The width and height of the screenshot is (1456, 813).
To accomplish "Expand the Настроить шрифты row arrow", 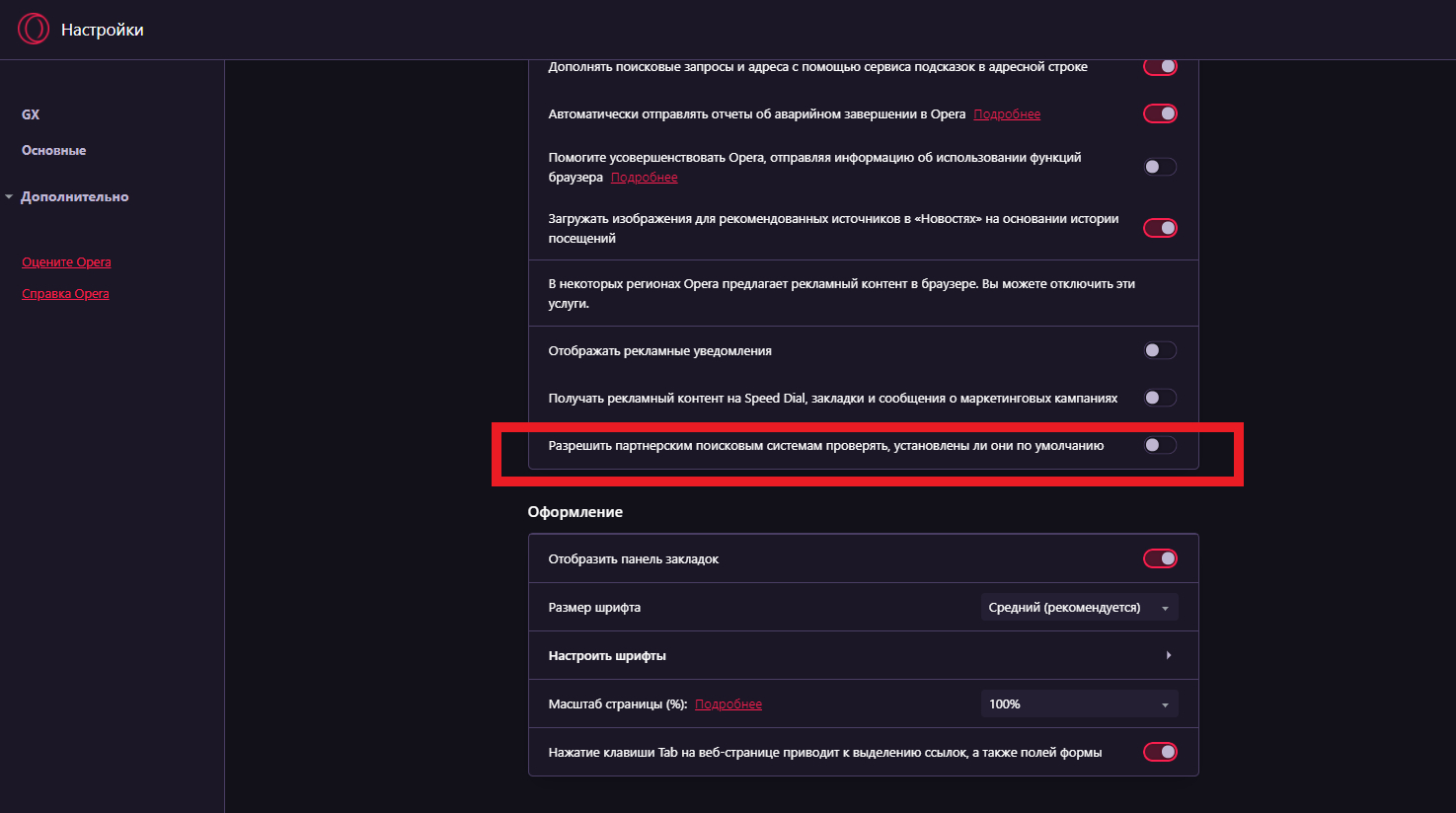I will [x=1169, y=655].
